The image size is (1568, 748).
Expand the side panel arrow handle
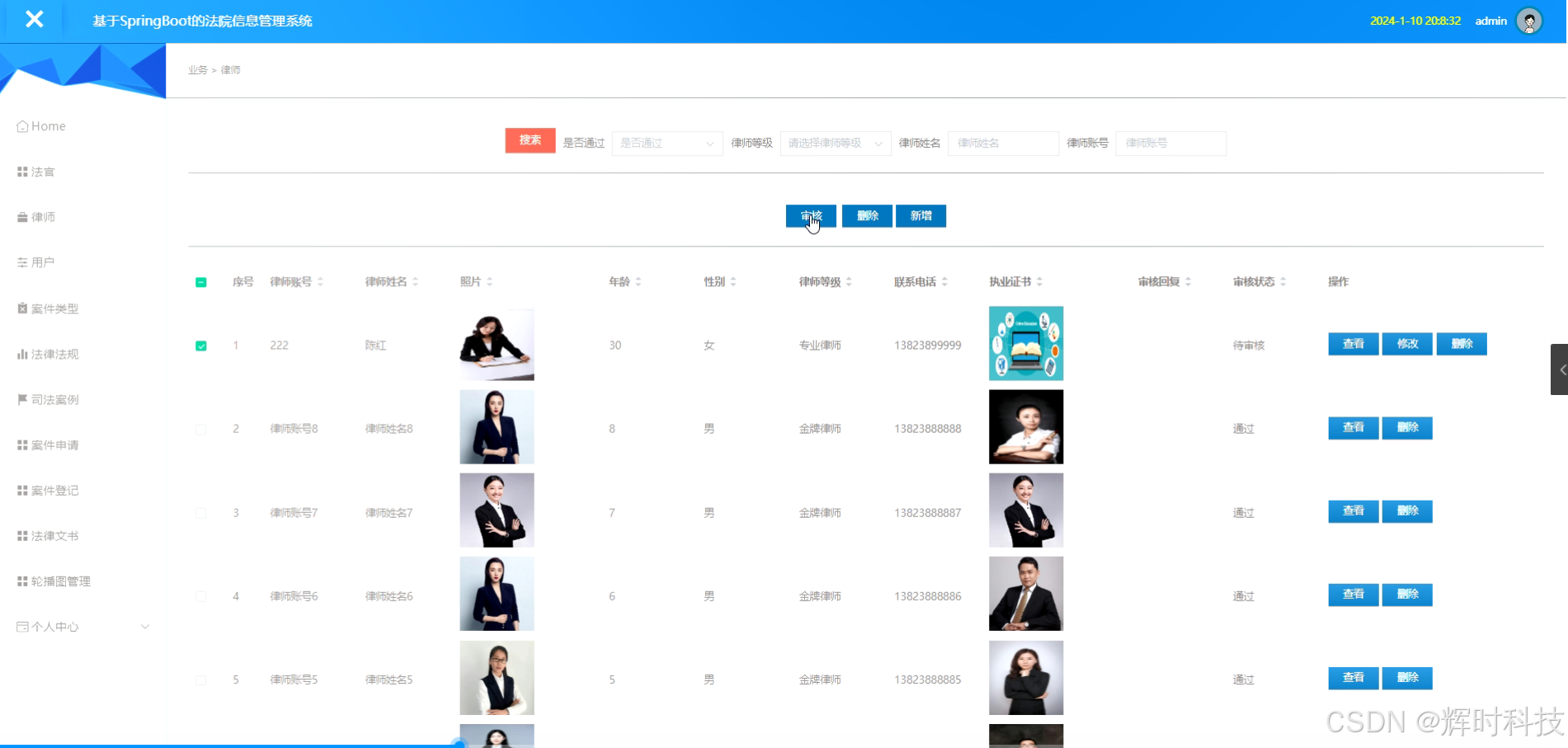pyautogui.click(x=1559, y=369)
